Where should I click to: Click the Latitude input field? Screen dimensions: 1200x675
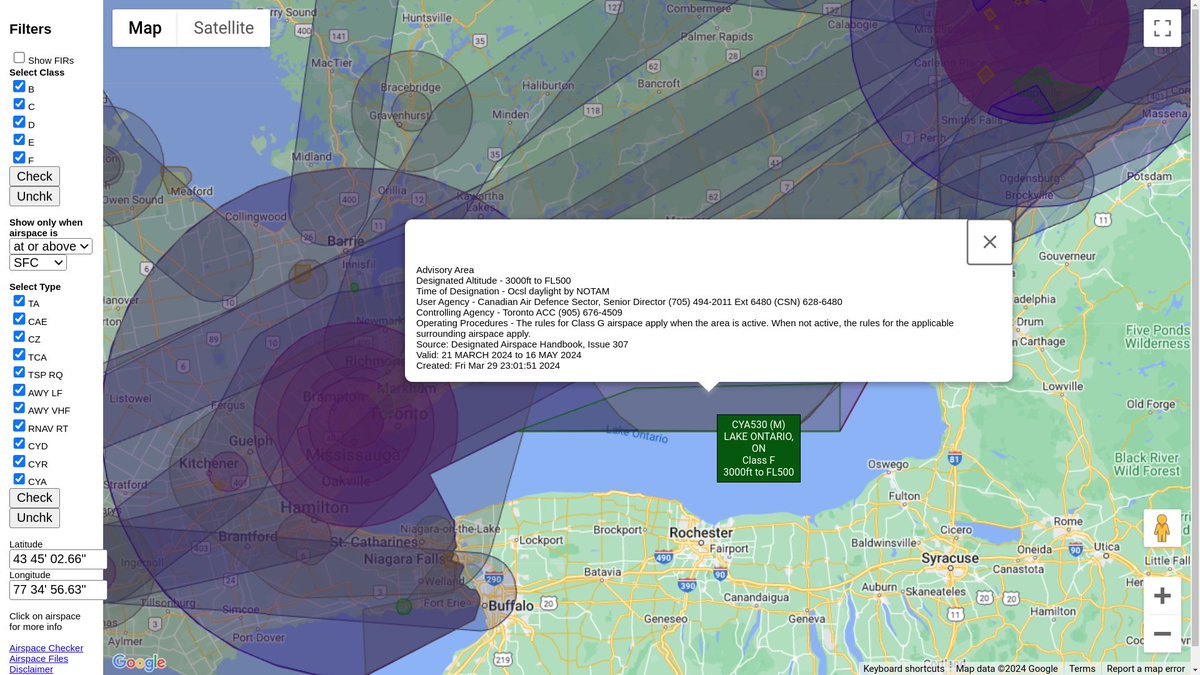pyautogui.click(x=58, y=559)
